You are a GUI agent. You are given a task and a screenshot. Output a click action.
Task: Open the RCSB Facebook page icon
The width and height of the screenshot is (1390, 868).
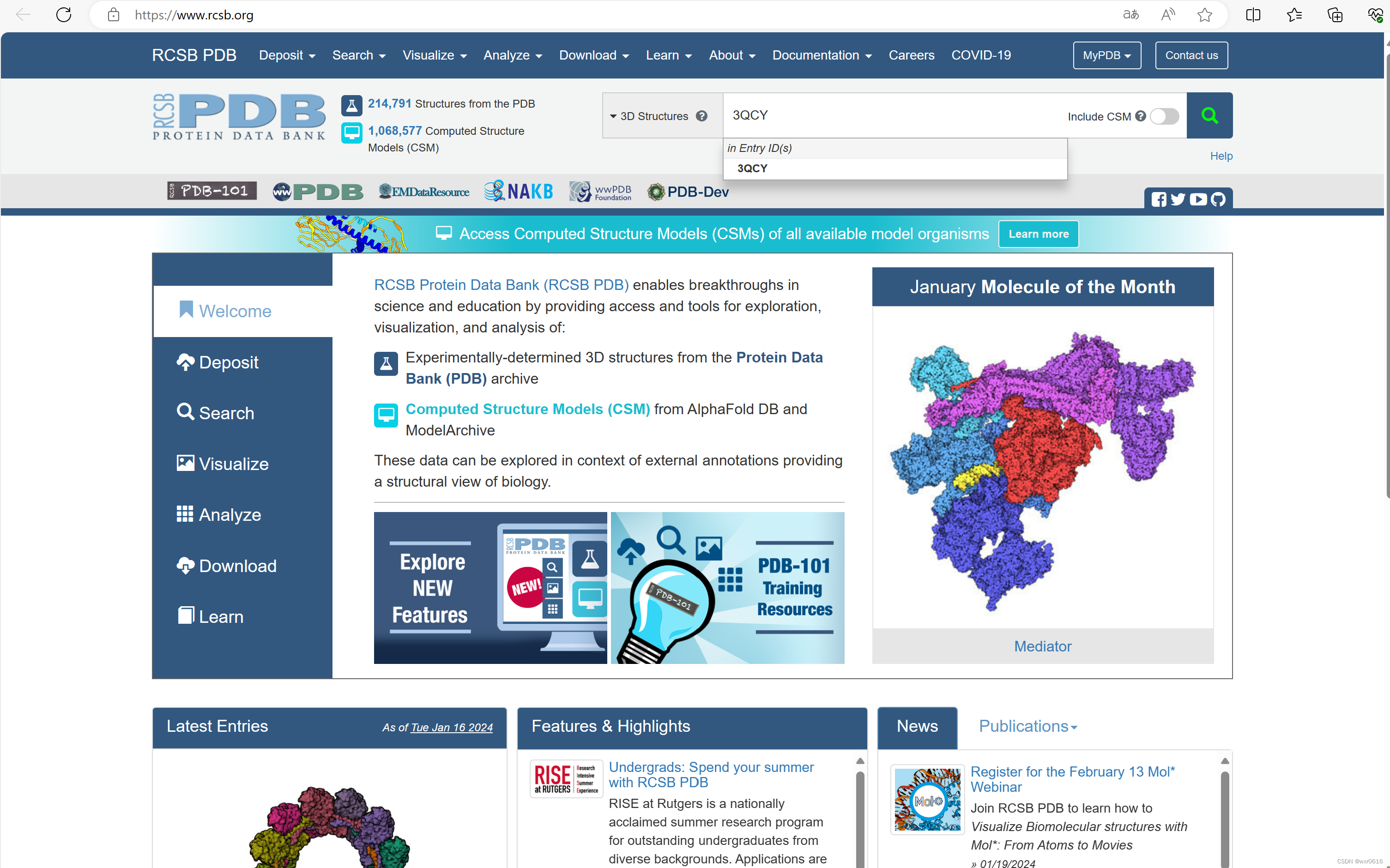pos(1158,199)
